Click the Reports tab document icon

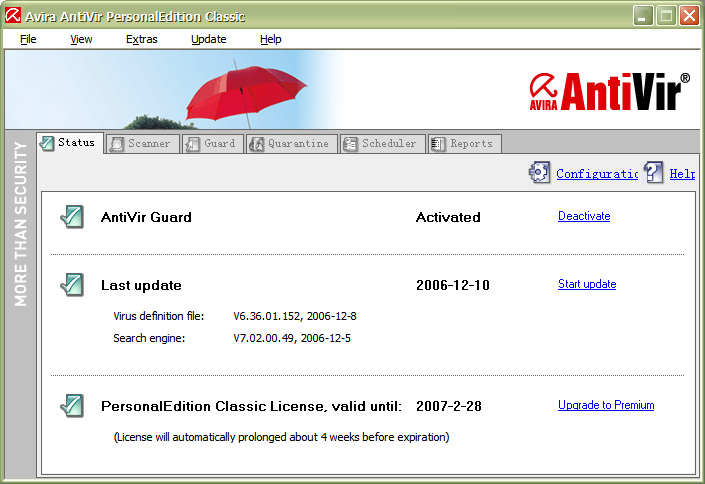coord(437,144)
